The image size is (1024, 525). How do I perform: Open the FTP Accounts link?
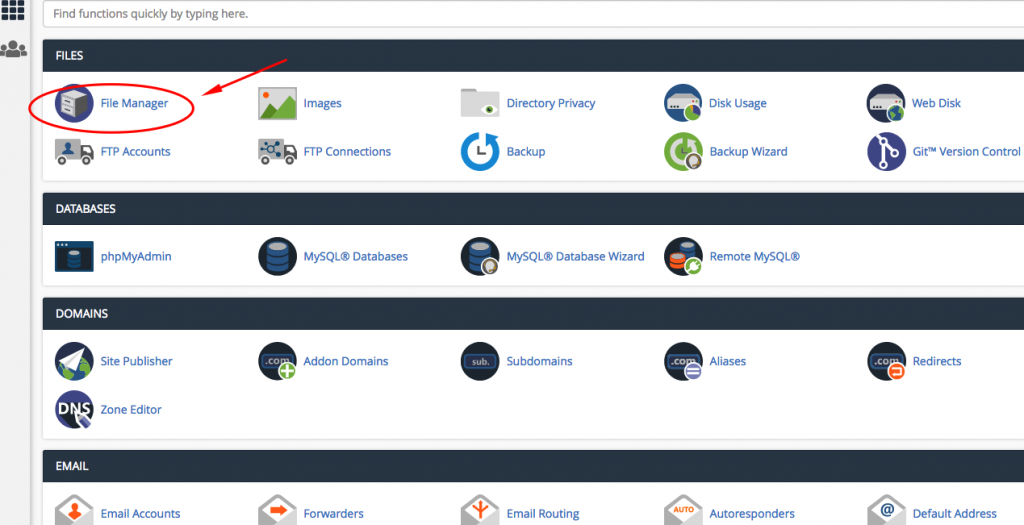[x=135, y=151]
